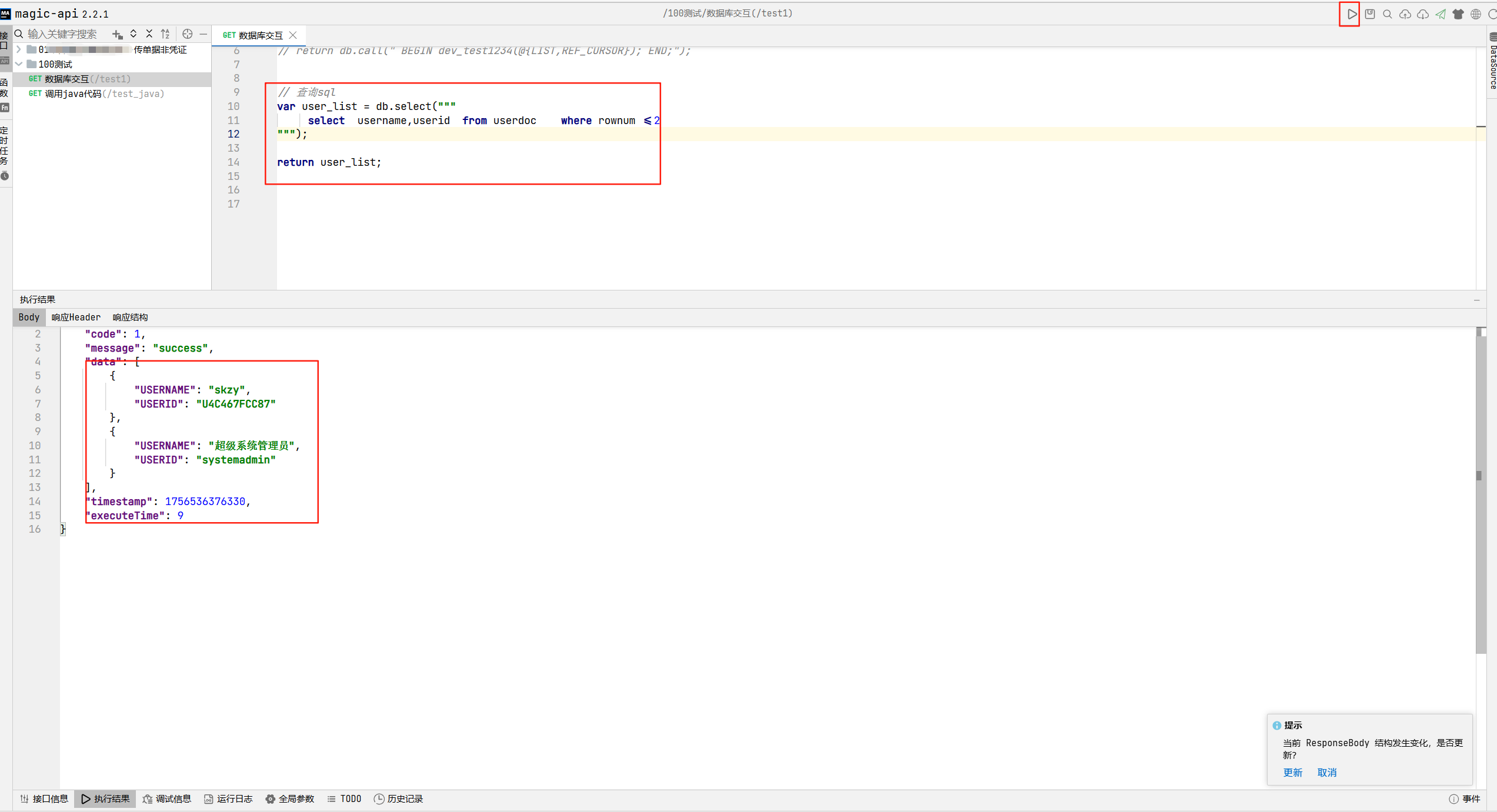Open the global search tool
Screen dimensions: 1497x812
(x=1387, y=14)
